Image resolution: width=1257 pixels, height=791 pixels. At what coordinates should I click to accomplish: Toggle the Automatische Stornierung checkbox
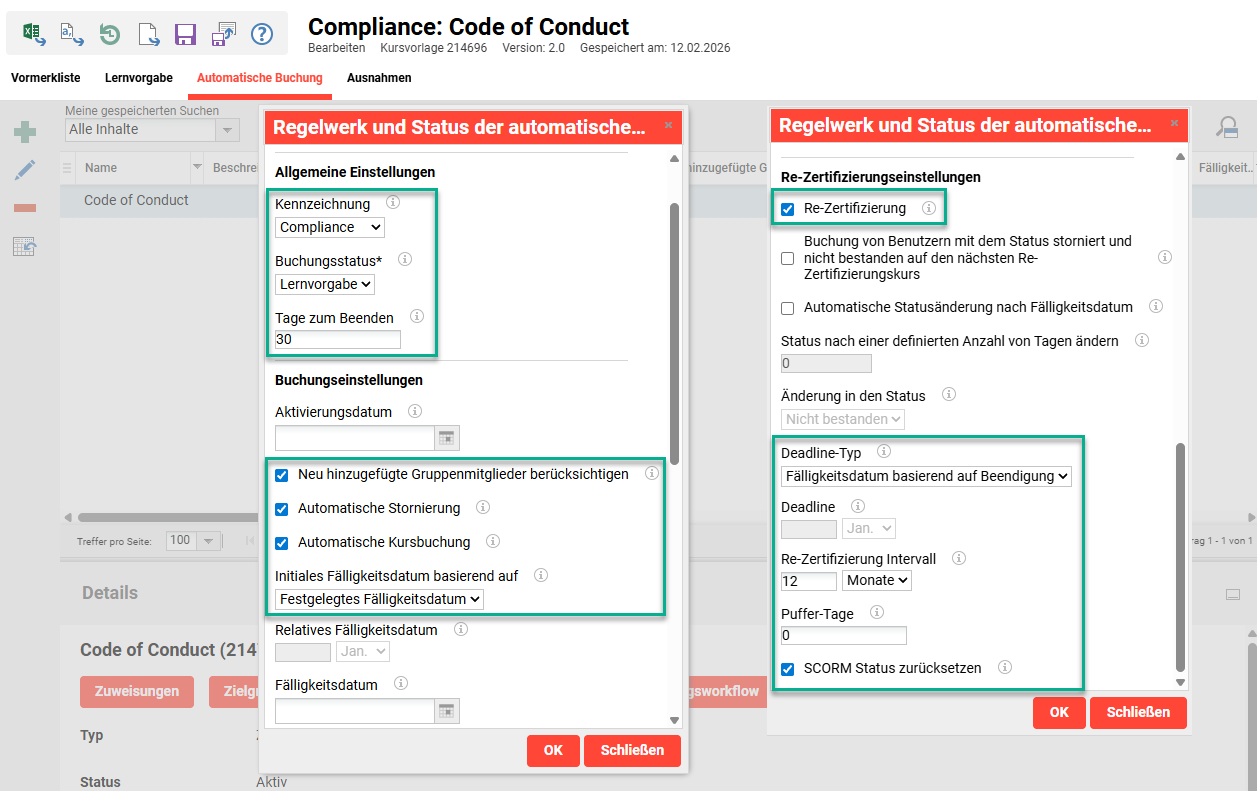coord(282,509)
